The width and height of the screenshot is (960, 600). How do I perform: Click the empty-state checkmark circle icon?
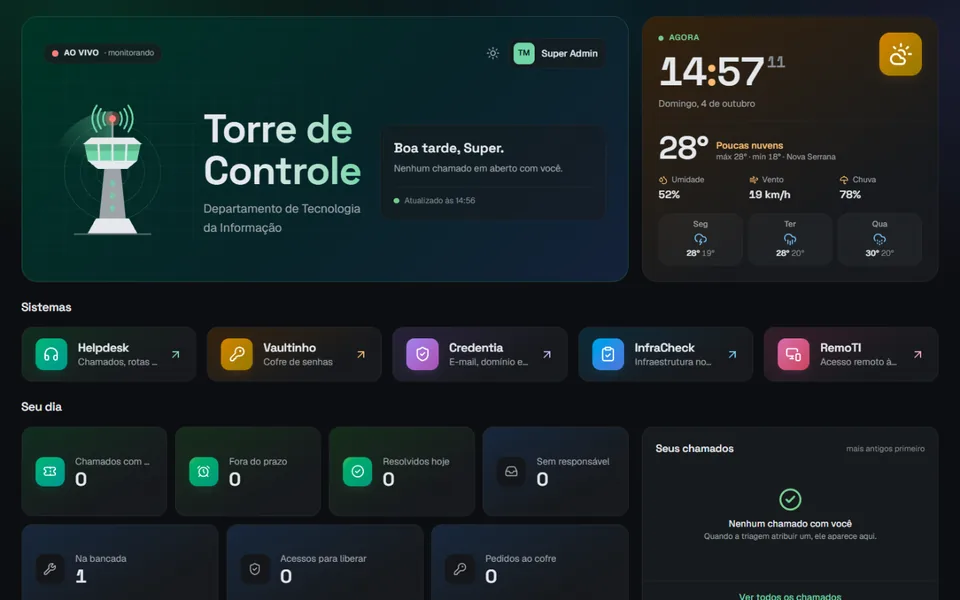790,500
